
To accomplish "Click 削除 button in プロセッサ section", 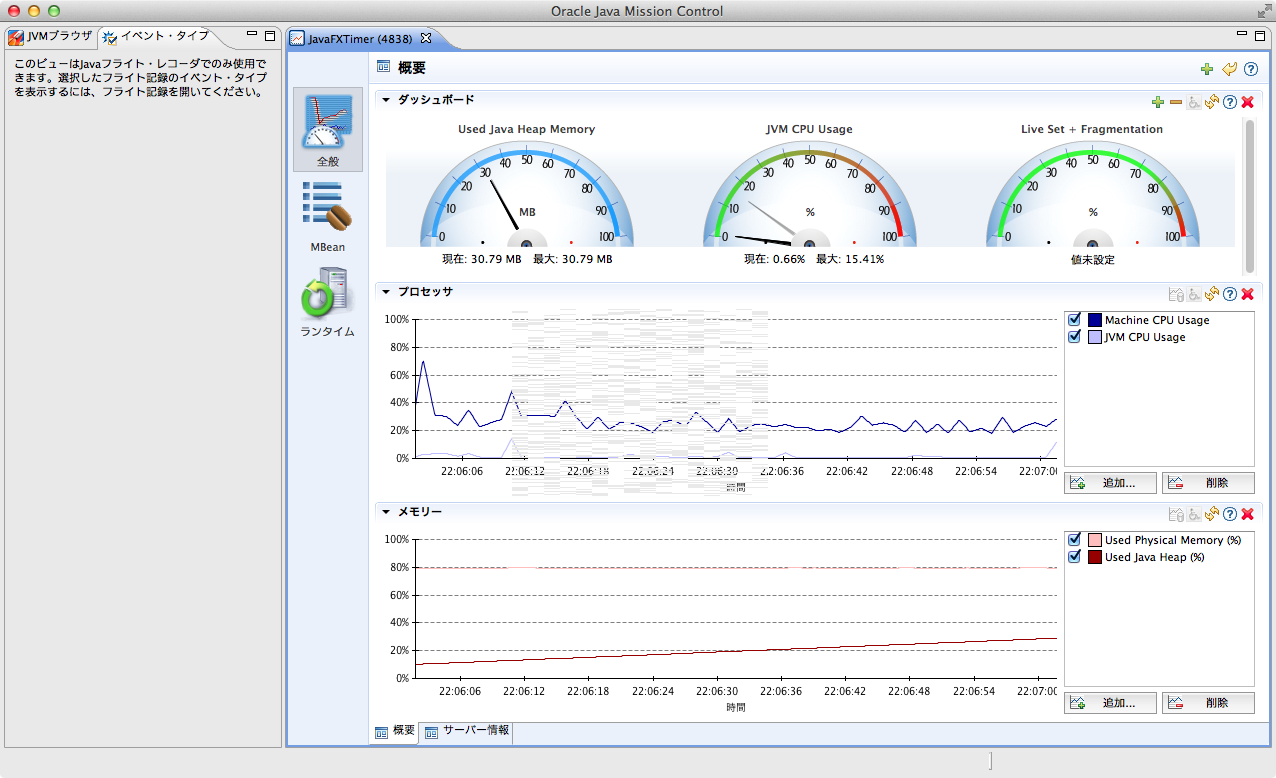I will (1208, 483).
